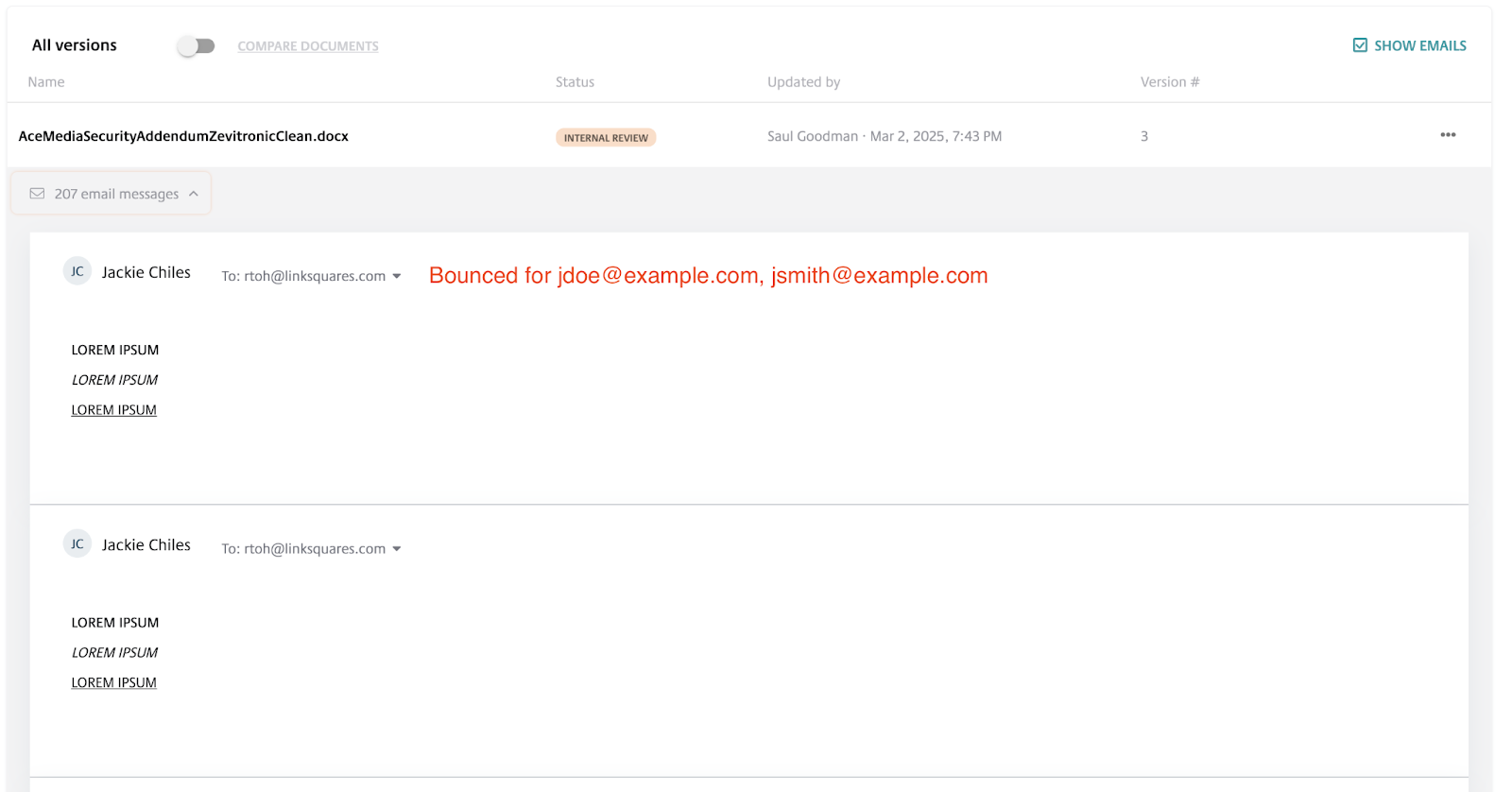Open AceMediaSecurityAddendumZevitronicClean.docx file
The width and height of the screenshot is (1512, 792).
pos(183,136)
